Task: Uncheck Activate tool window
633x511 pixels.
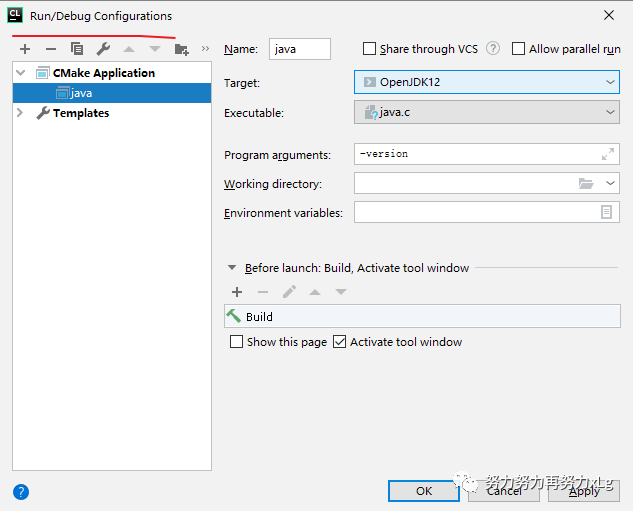Action: (x=340, y=341)
